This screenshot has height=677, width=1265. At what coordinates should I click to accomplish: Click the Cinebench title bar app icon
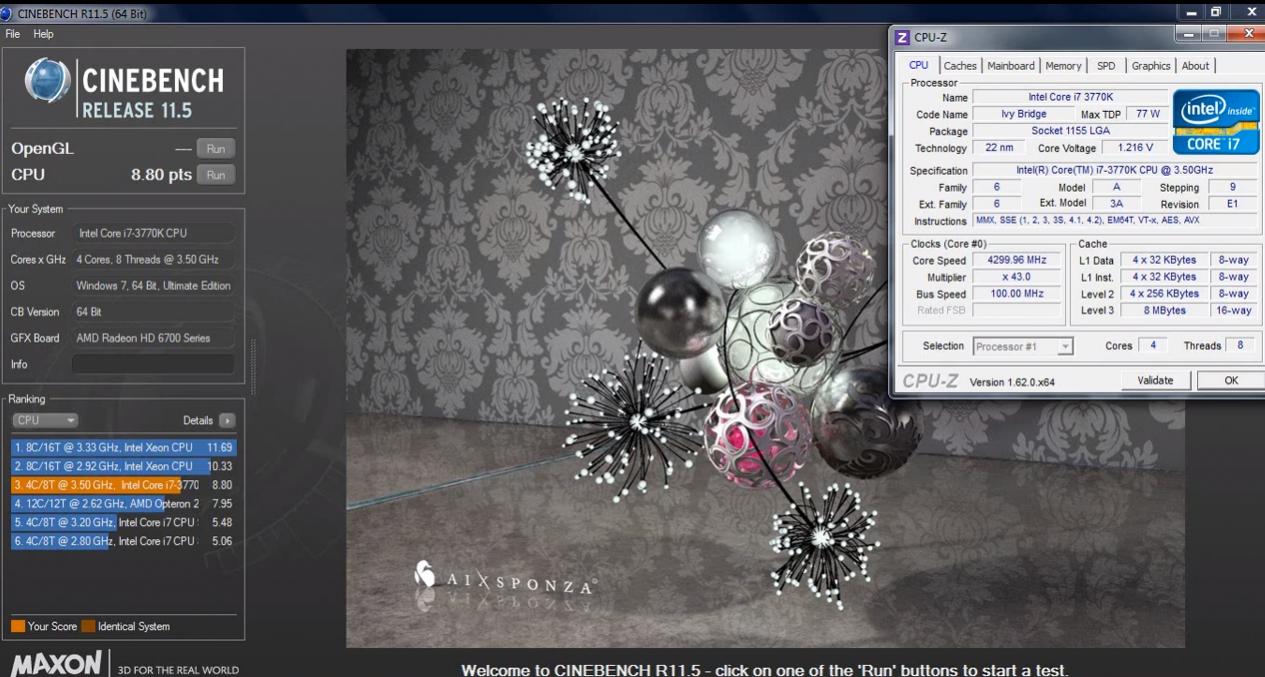click(7, 13)
